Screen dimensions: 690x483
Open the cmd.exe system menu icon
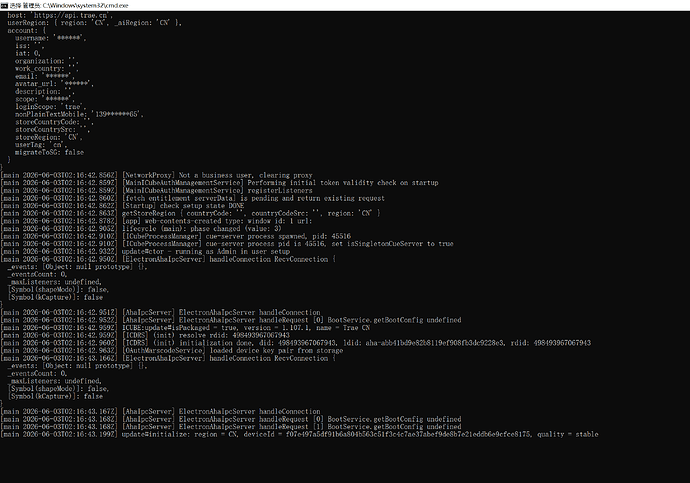(4, 5)
